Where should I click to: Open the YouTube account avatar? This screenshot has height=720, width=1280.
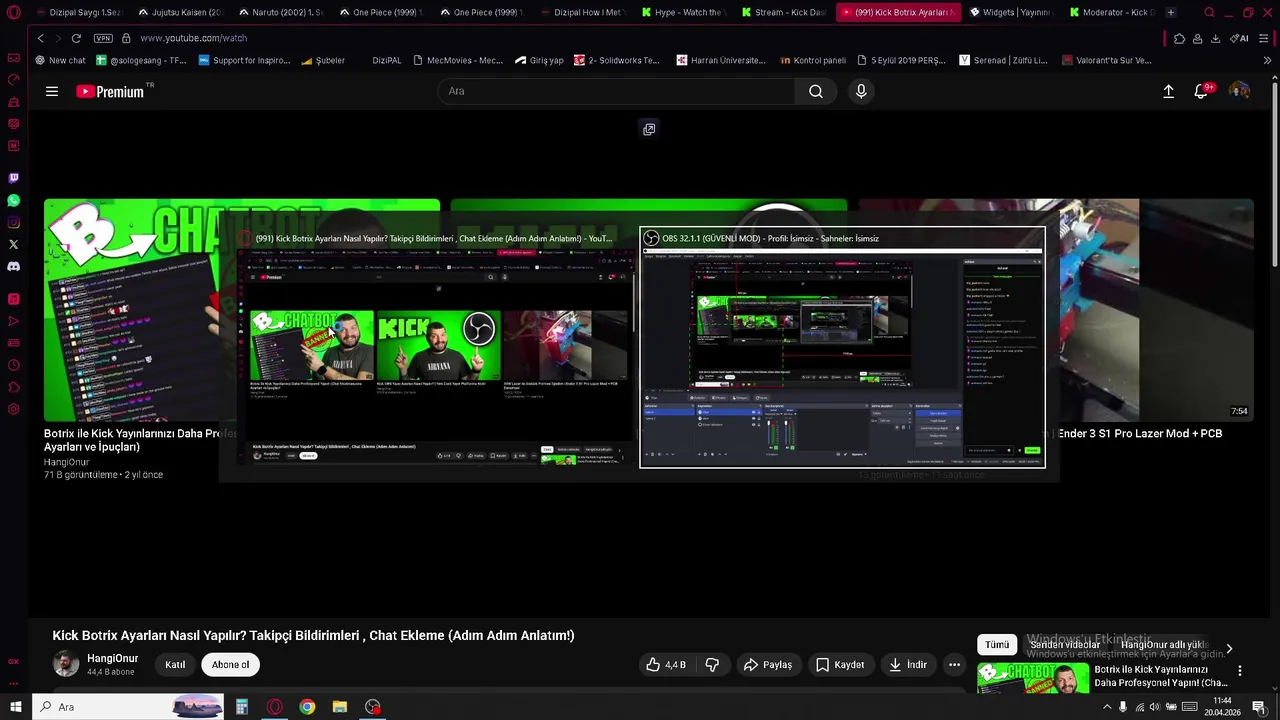pos(1239,91)
